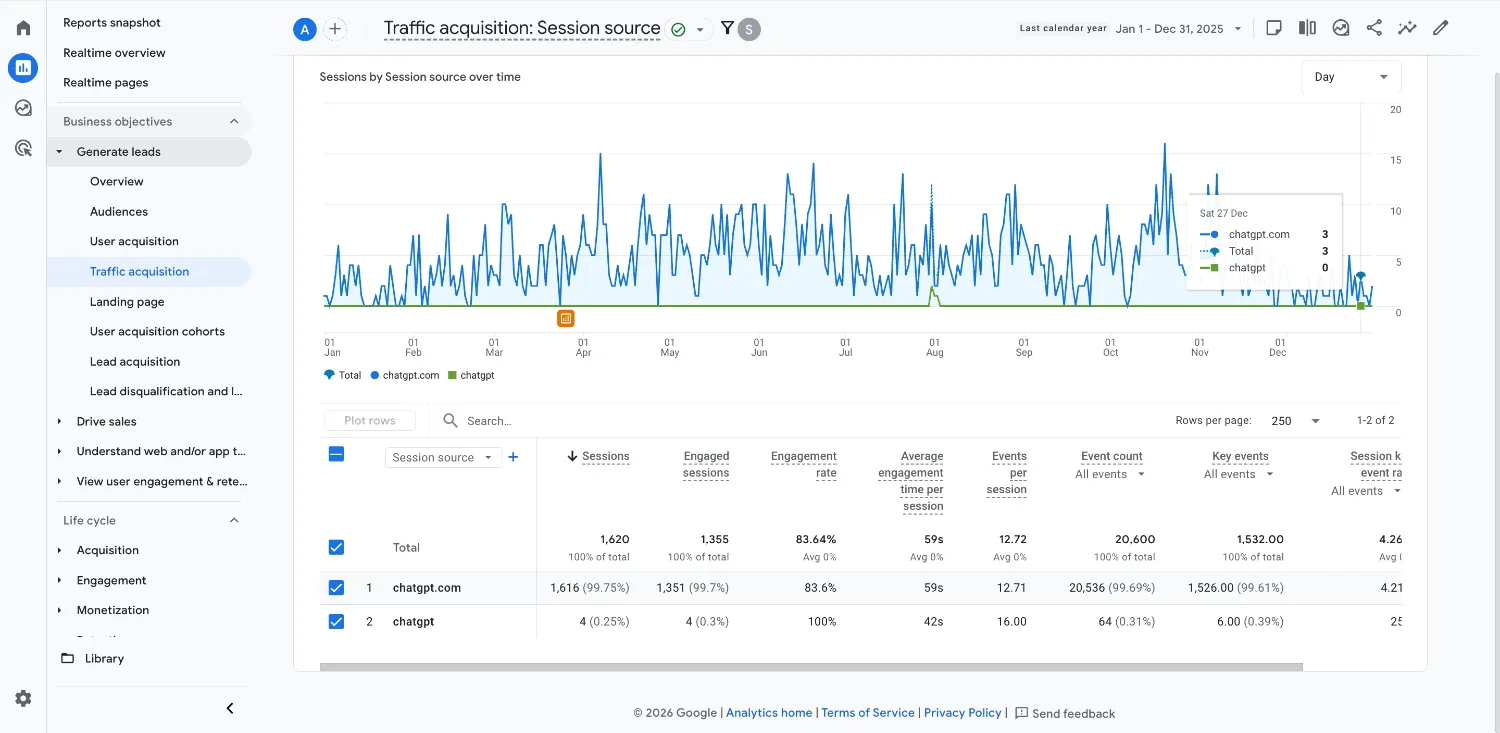Image resolution: width=1500 pixels, height=733 pixels.
Task: Collapse the Business objectives section
Action: [233, 120]
